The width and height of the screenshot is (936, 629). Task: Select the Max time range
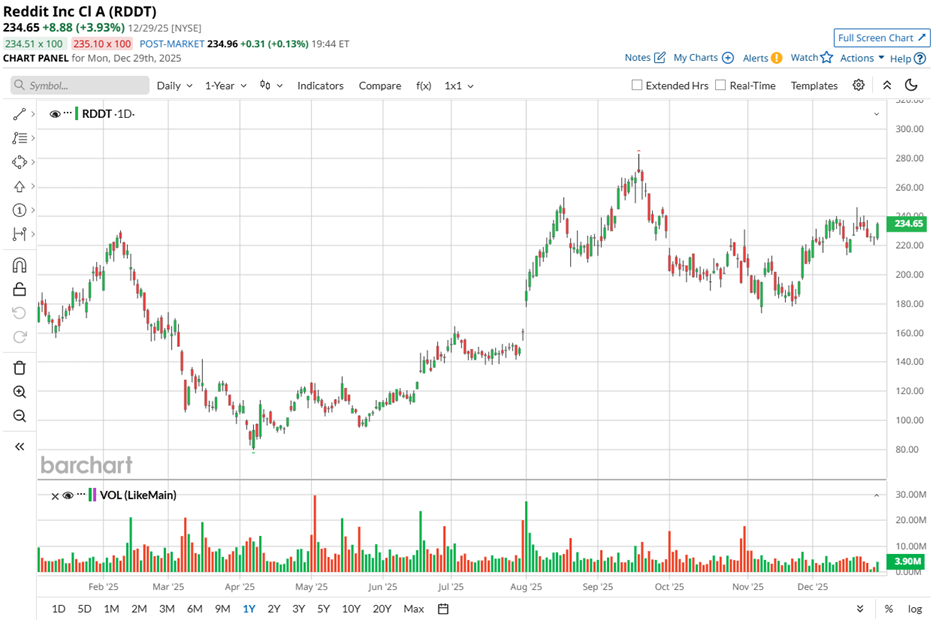point(414,609)
